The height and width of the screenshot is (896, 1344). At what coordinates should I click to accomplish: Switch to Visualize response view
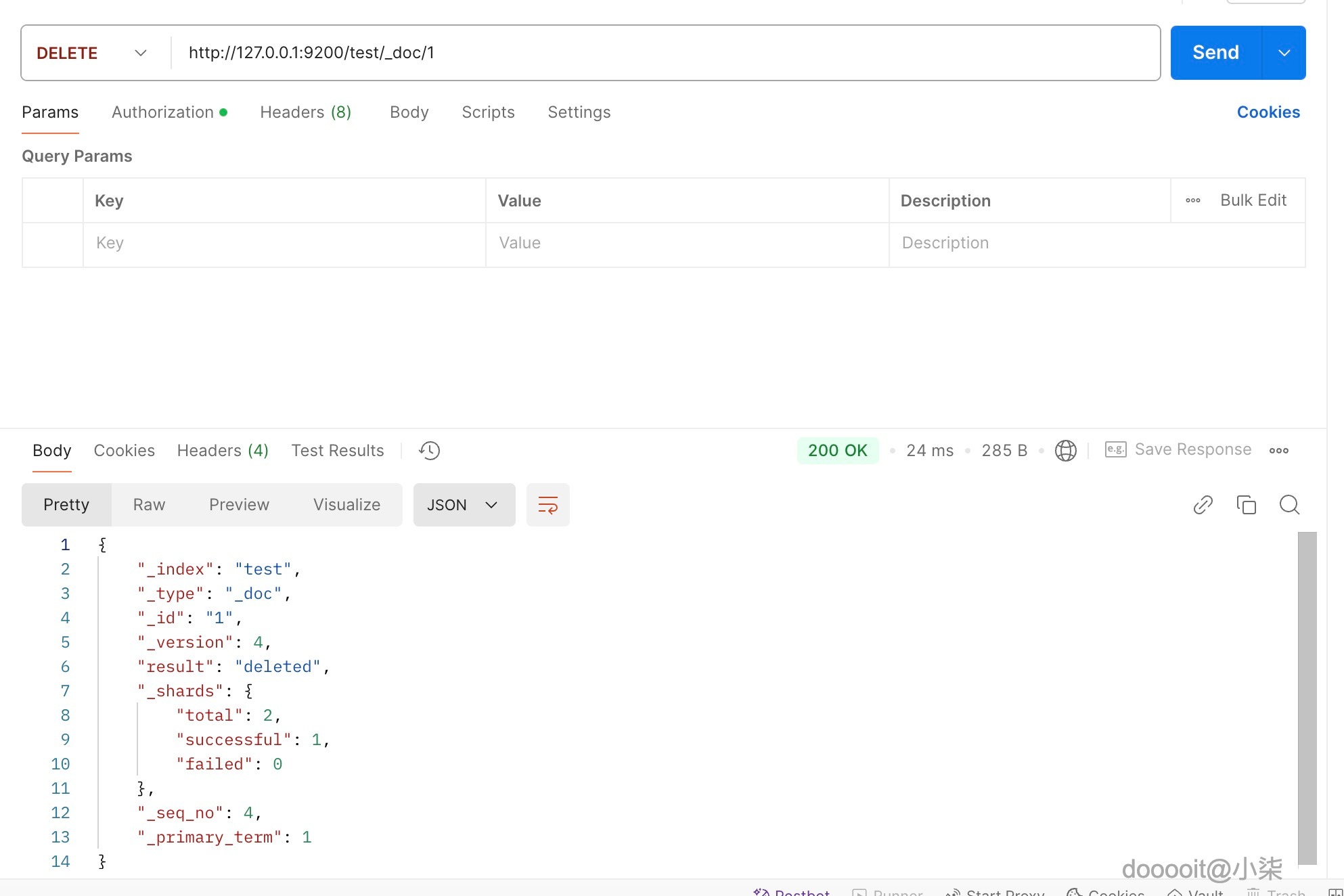coord(346,505)
